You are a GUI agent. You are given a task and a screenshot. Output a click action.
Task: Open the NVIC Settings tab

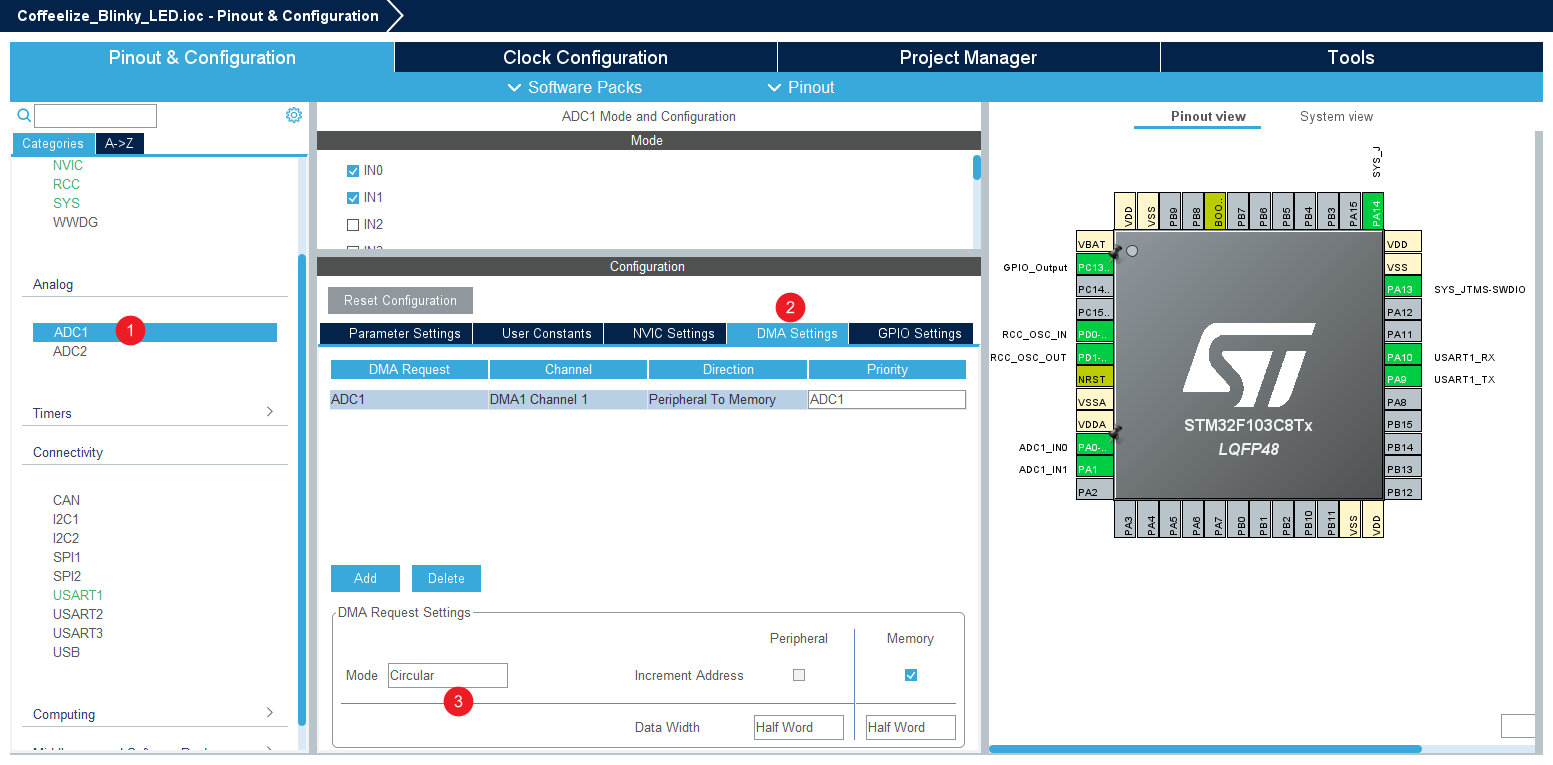pos(673,333)
